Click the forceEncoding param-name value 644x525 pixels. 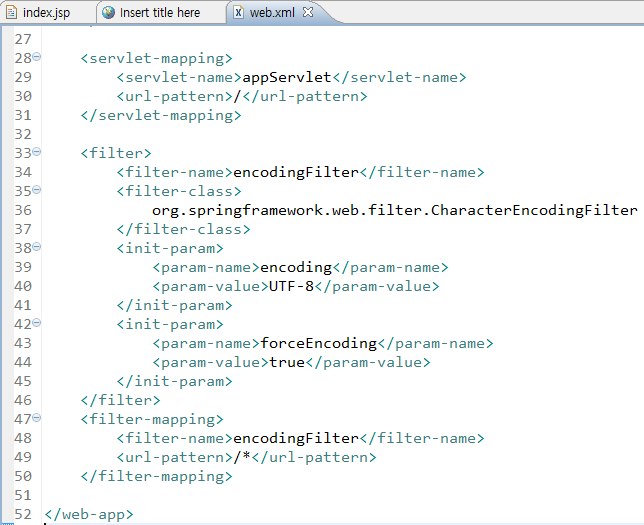[318, 343]
